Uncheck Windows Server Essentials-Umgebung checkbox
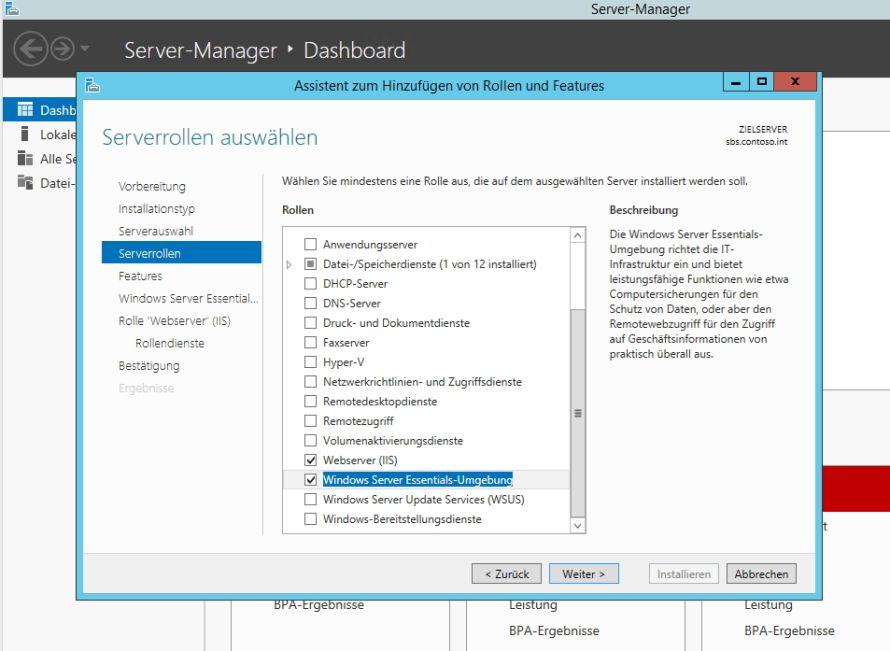Viewport: 890px width, 651px height. 310,480
